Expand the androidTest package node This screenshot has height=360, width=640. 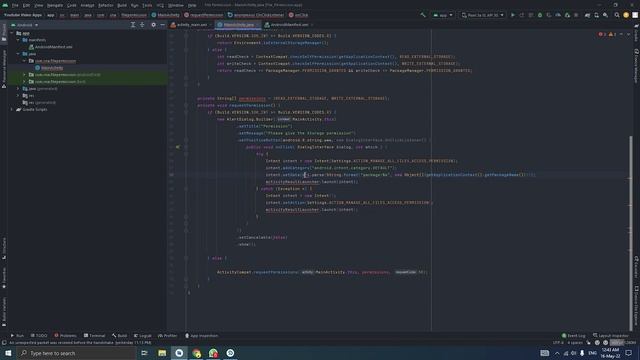point(24,75)
